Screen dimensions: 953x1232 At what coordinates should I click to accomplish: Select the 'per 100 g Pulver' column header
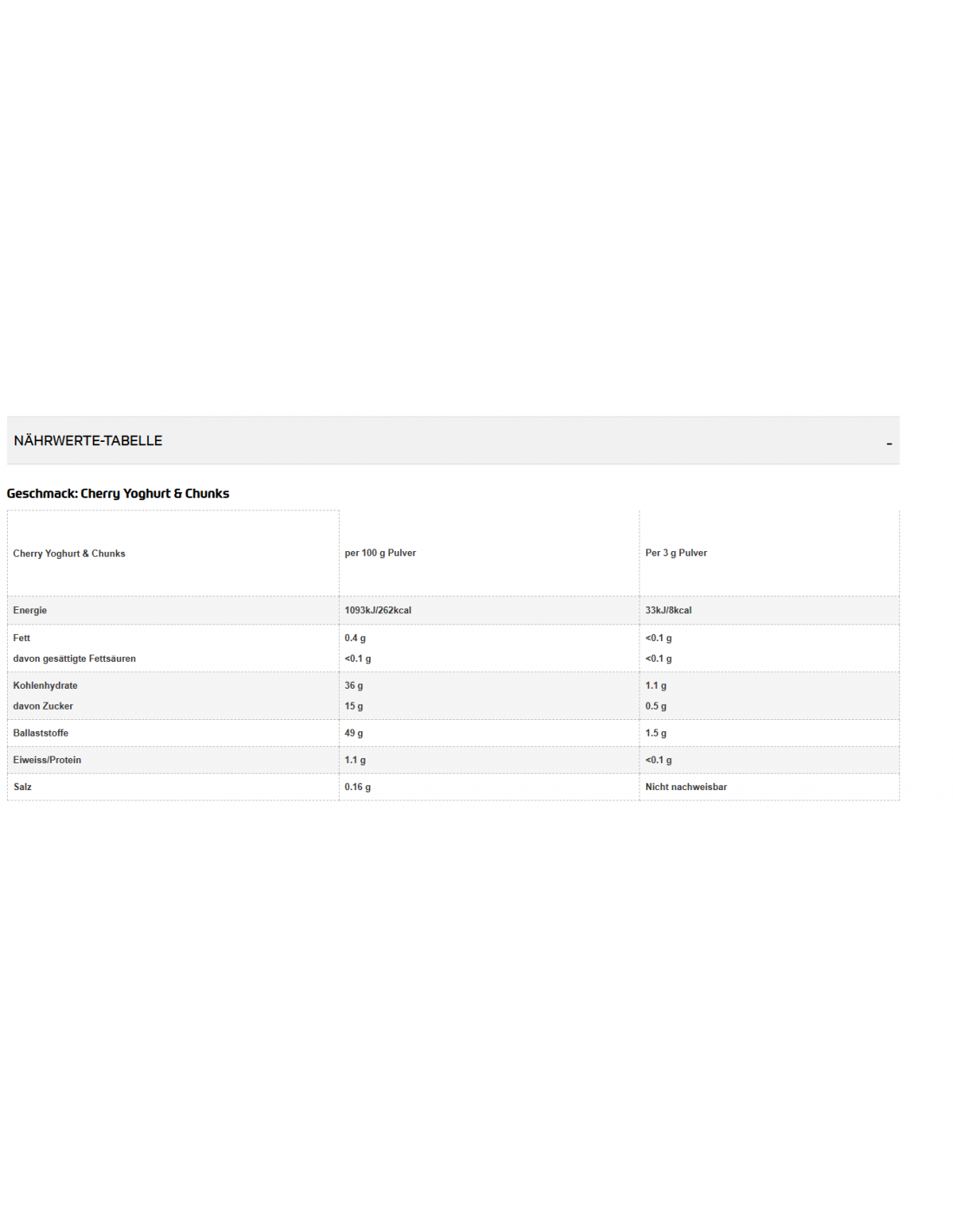pos(380,553)
